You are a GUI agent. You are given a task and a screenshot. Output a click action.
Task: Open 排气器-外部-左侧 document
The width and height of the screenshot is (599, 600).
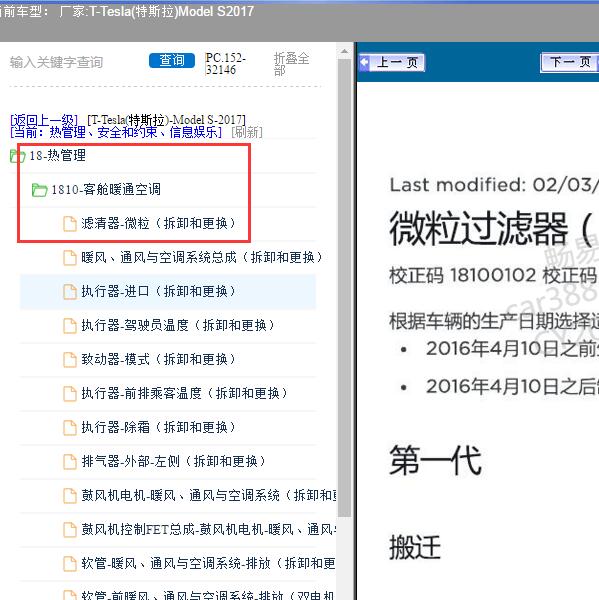tap(173, 461)
